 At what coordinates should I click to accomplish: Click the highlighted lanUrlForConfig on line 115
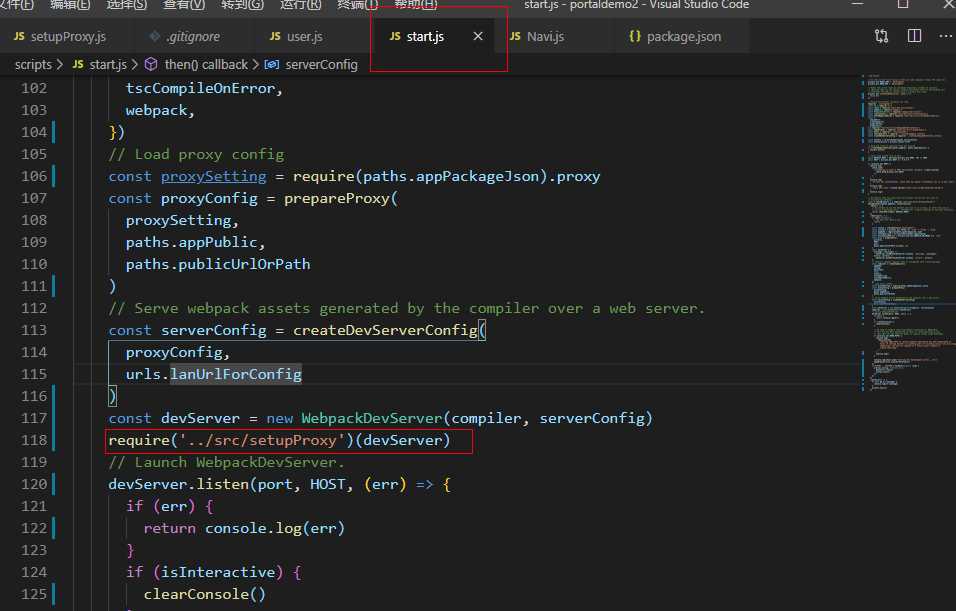pos(236,374)
